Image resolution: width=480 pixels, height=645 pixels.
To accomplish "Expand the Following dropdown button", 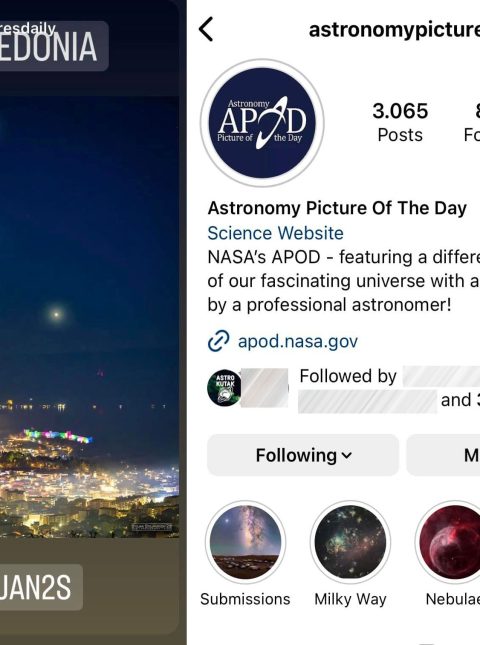I will [303, 455].
